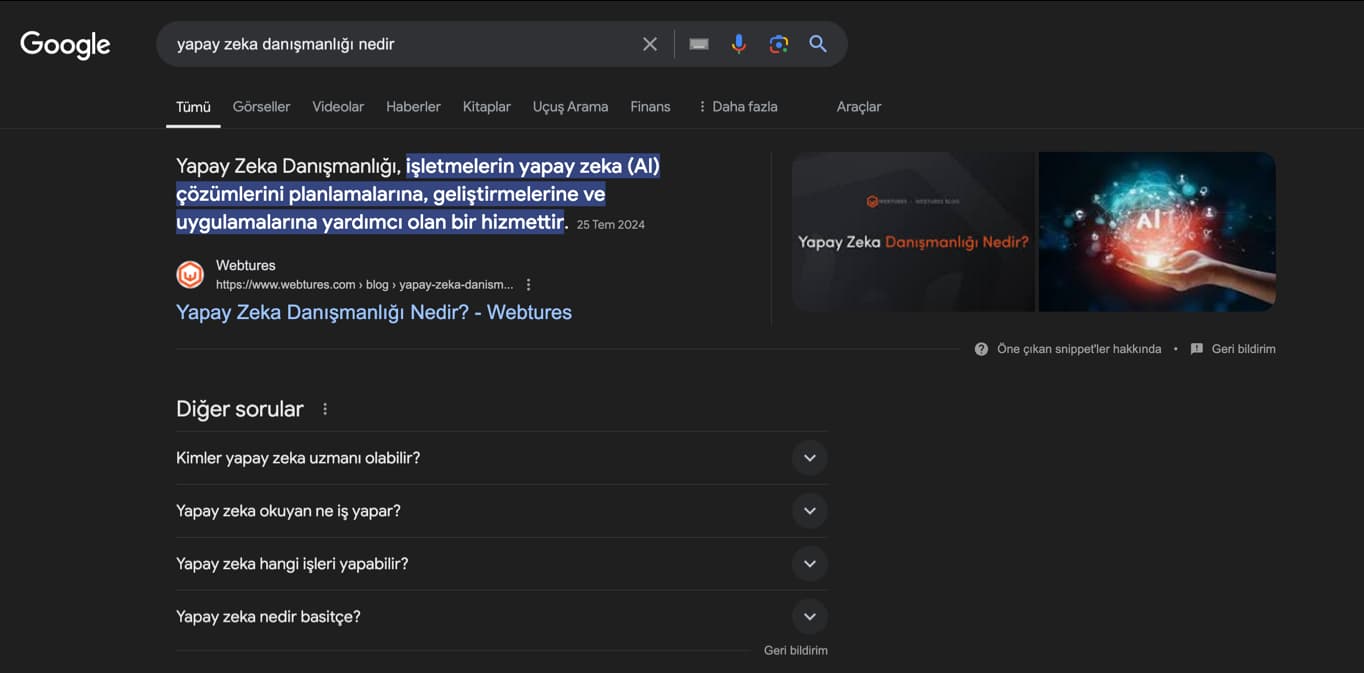The image size is (1364, 673).
Task: Click question "Kimler yapay zeka uzmanı olabilir?"
Action: click(298, 458)
